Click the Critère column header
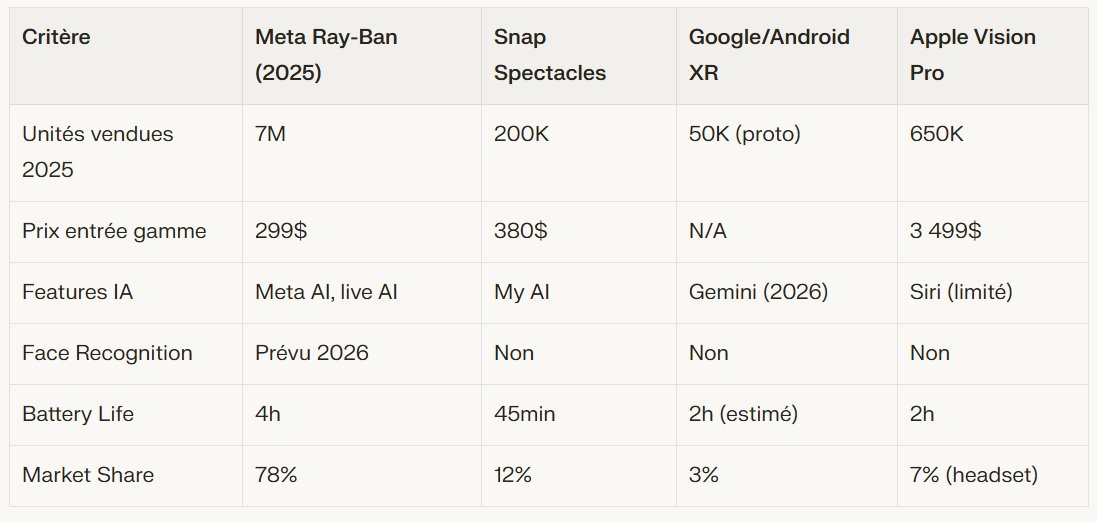Screen dimensions: 1097x522 tap(58, 37)
